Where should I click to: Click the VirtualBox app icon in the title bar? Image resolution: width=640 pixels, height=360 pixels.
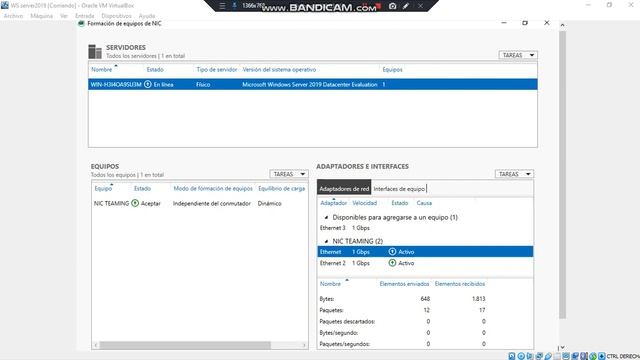tap(4, 5)
